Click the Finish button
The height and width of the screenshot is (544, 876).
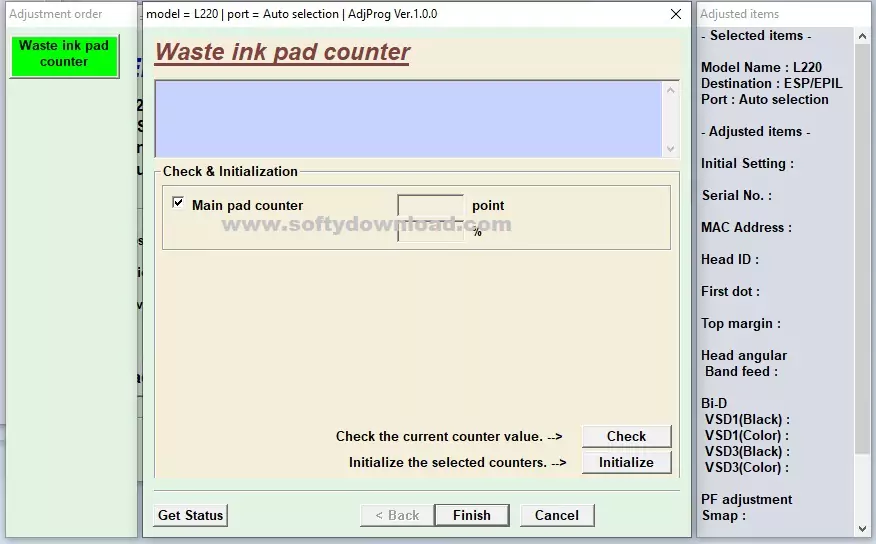point(472,515)
